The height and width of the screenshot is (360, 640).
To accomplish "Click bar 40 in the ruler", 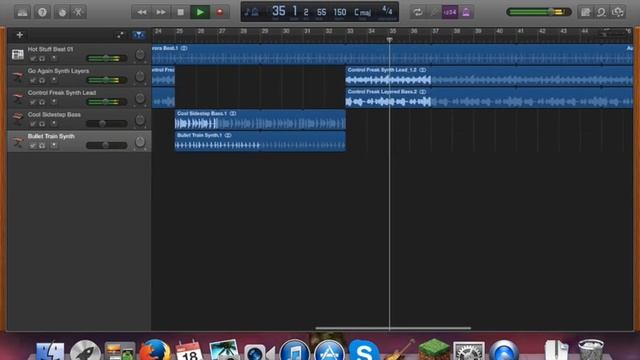I will pyautogui.click(x=500, y=31).
